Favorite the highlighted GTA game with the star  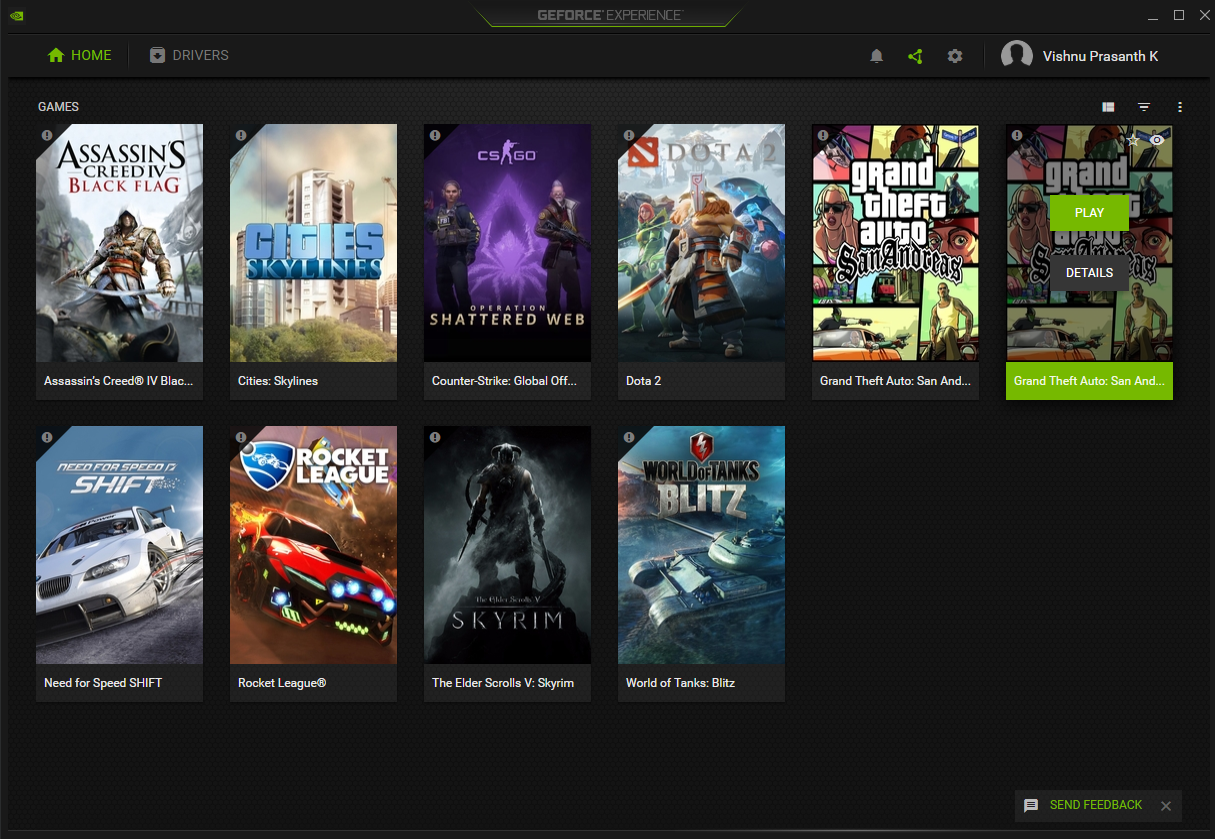[1133, 140]
